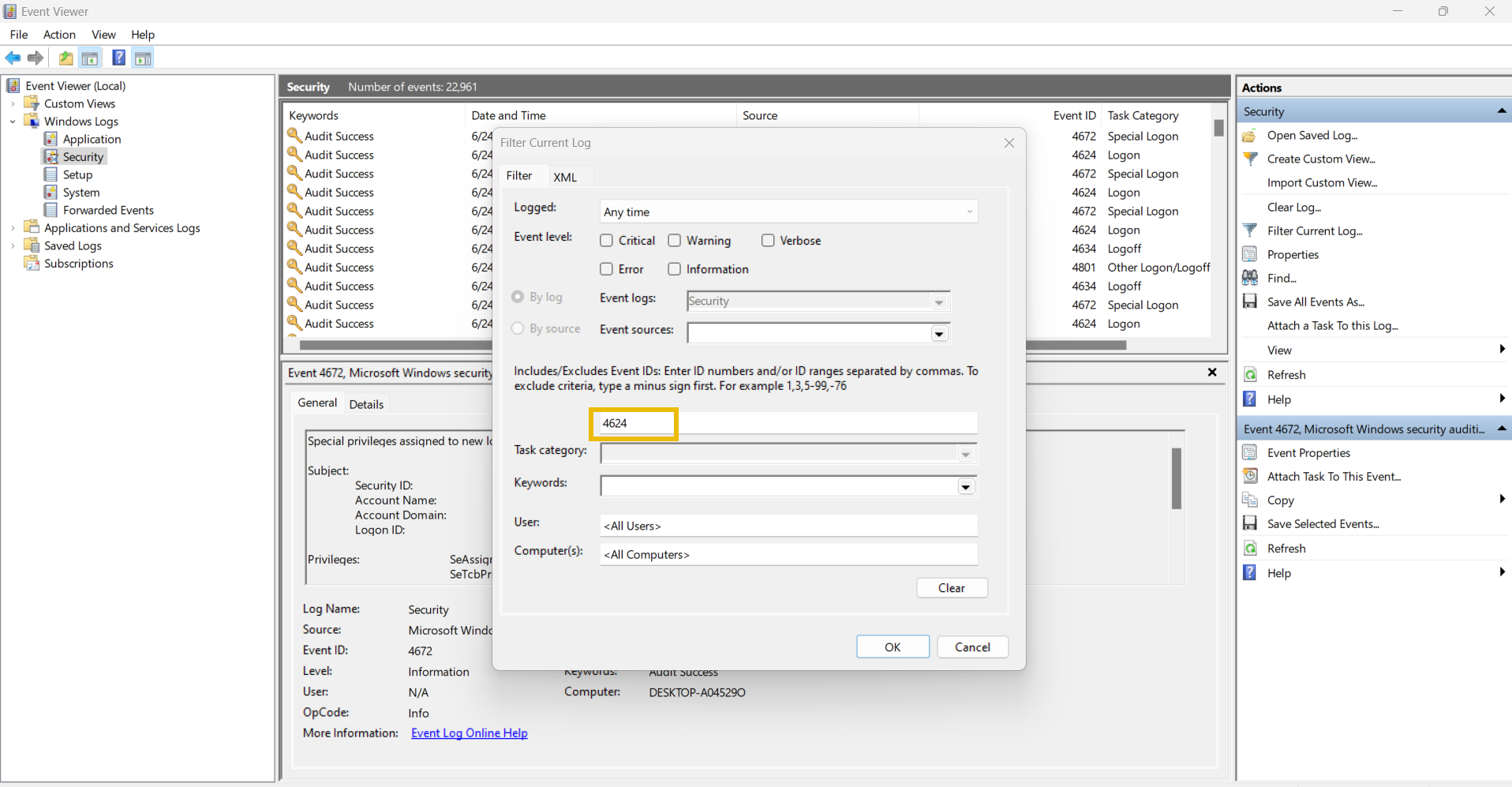
Task: Tick the Information checkbox
Action: (675, 269)
